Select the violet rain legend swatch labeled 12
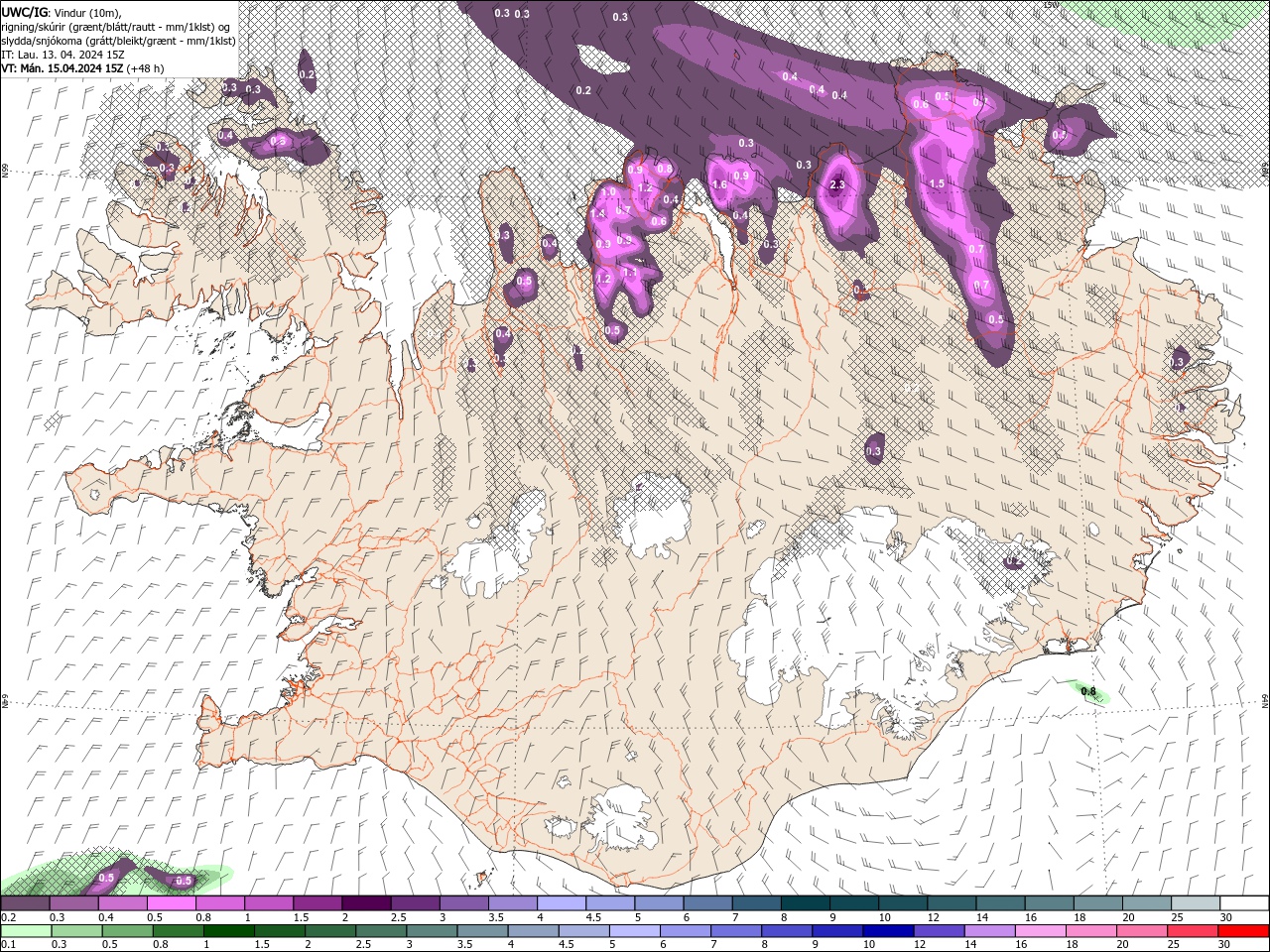Viewport: 1270px width, 952px height. 938,931
